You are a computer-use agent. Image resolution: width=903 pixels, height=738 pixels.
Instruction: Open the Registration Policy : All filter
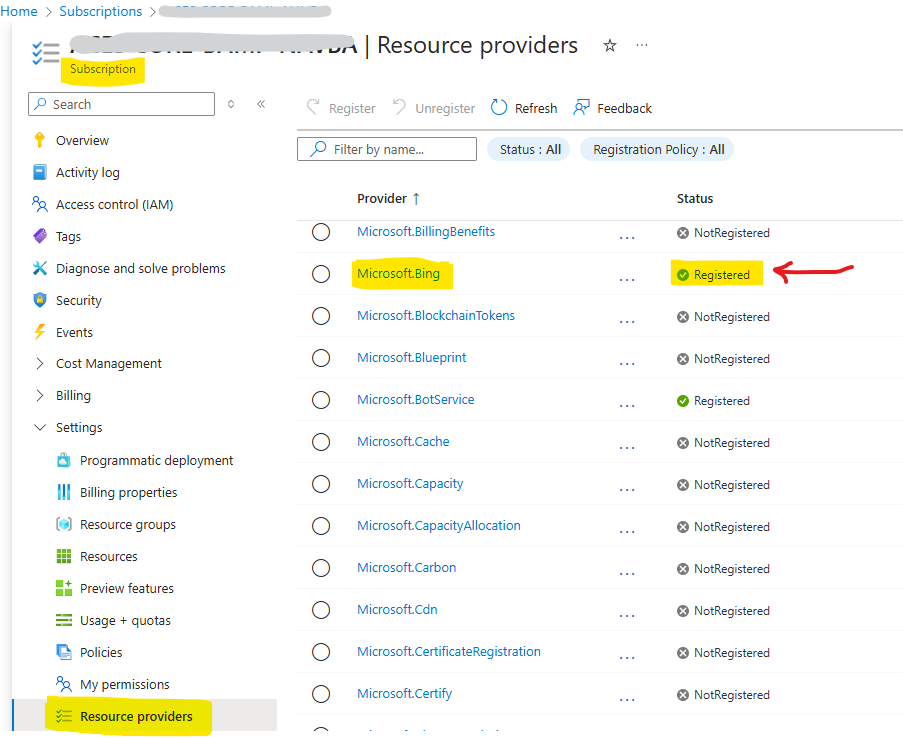[657, 149]
